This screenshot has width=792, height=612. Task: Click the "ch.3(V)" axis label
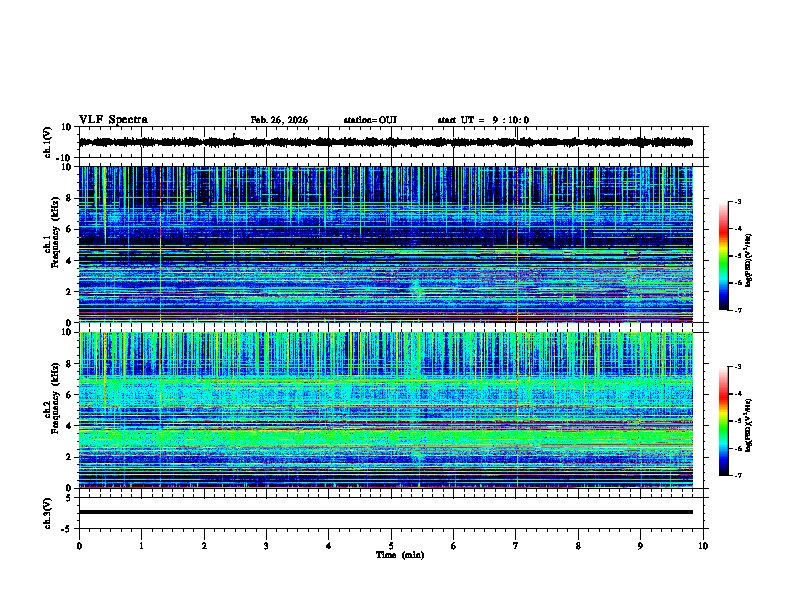(48, 513)
